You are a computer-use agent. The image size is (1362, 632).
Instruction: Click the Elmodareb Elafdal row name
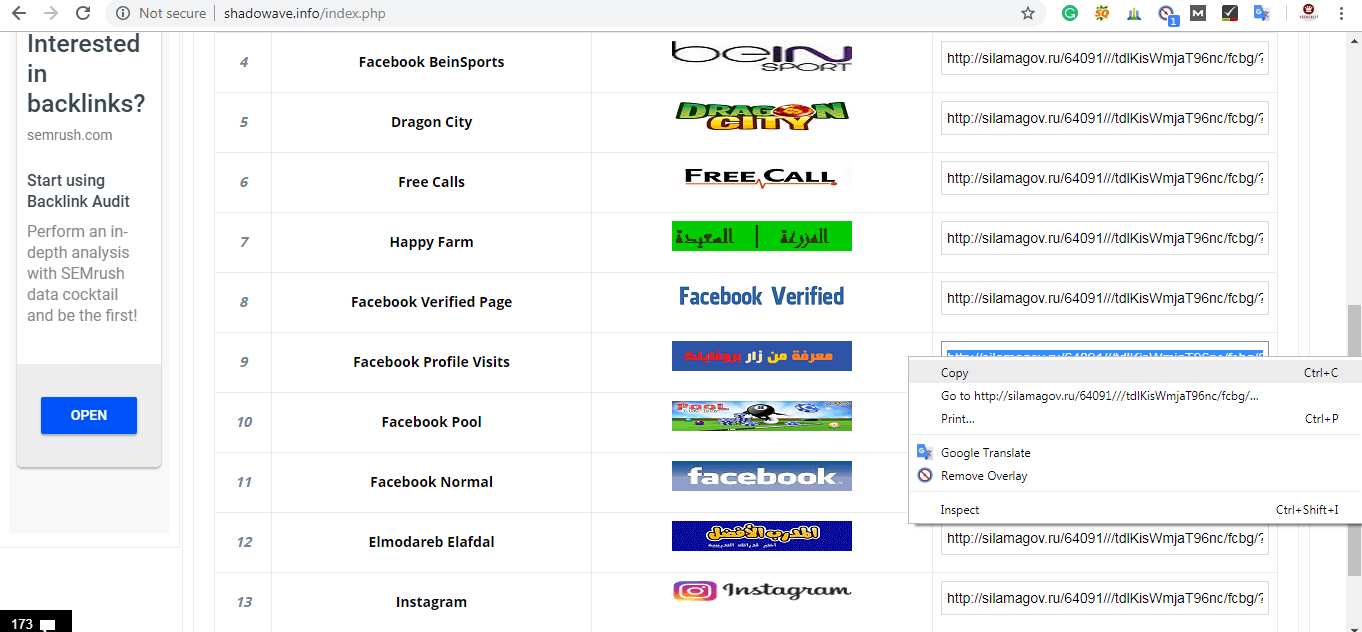431,542
